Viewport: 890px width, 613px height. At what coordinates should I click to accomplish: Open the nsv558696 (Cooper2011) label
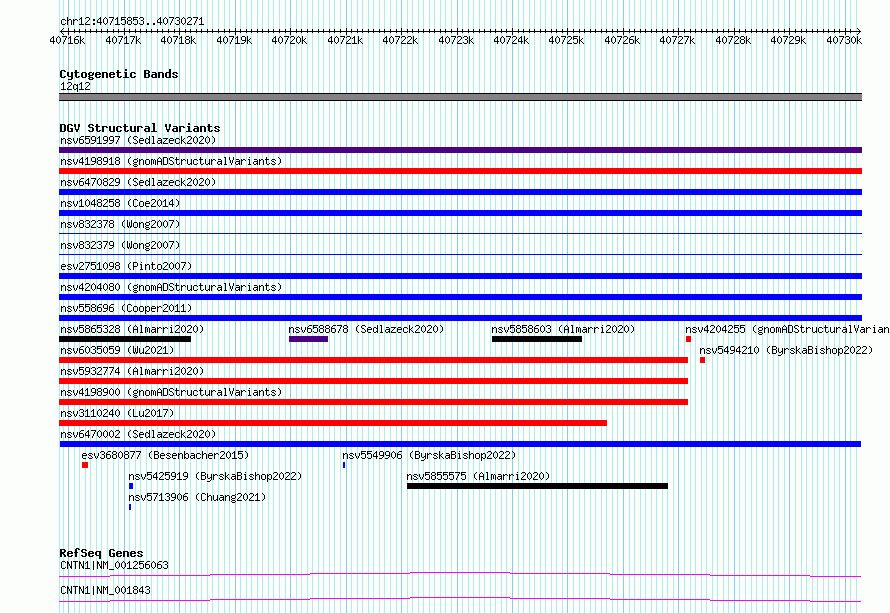(x=126, y=308)
